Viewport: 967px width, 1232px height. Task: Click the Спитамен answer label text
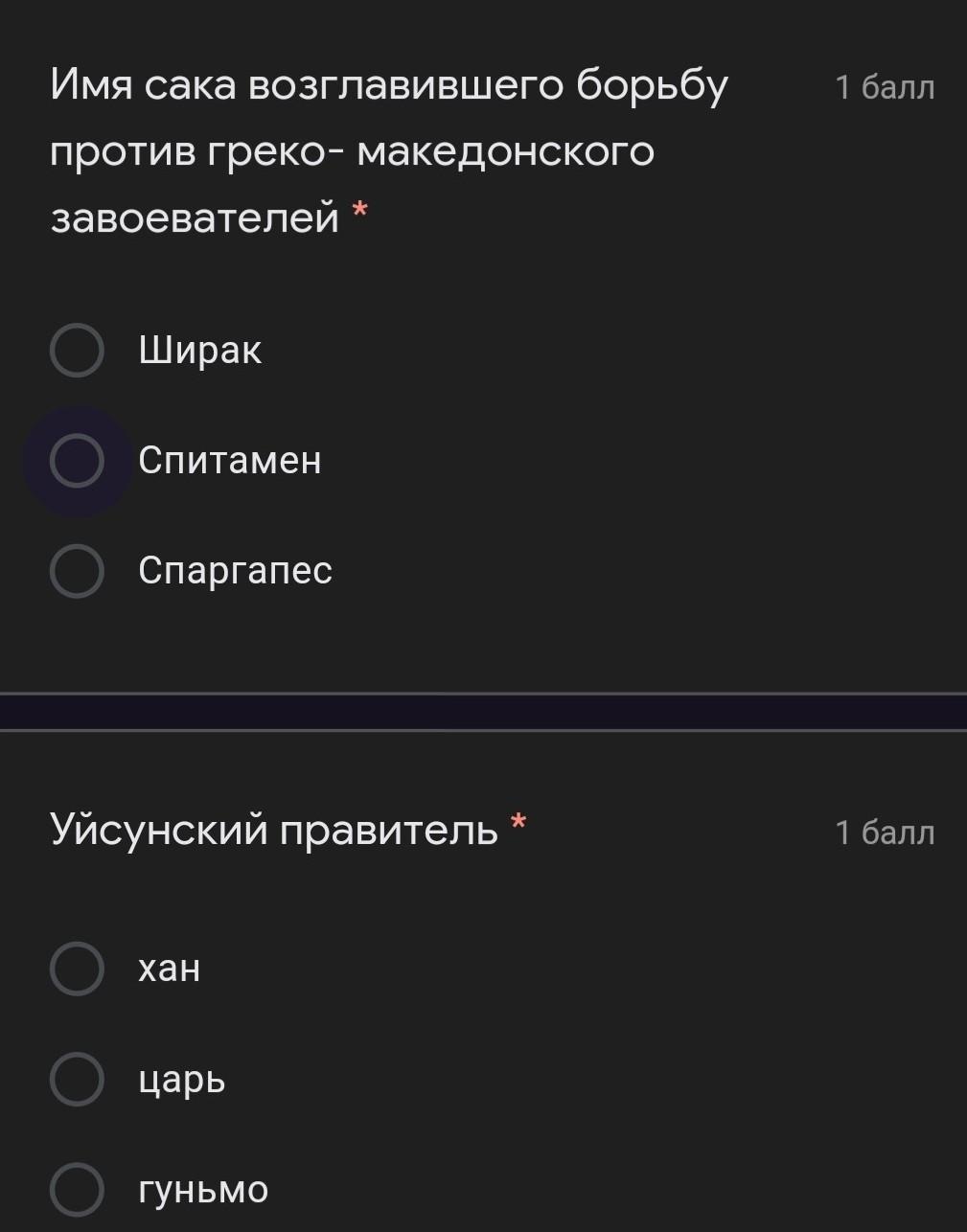[230, 461]
